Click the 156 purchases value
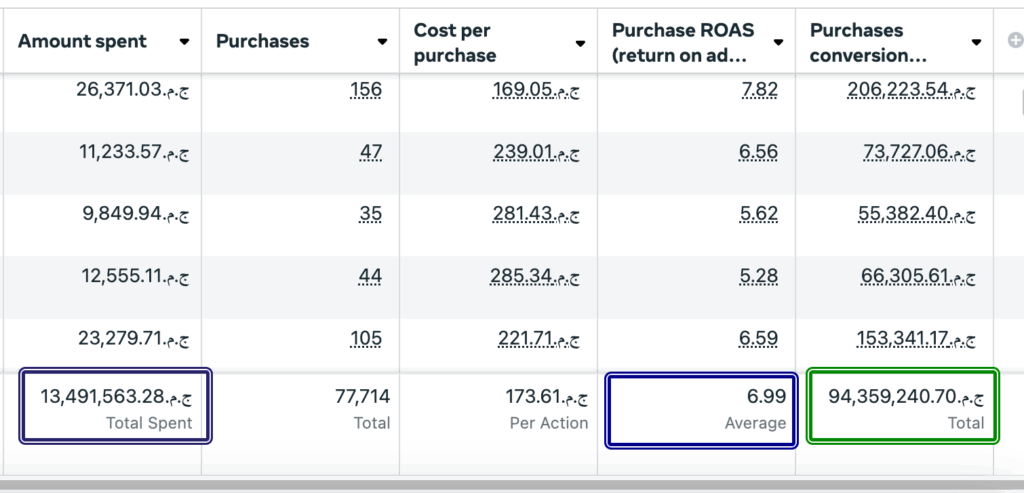This screenshot has width=1024, height=493. pyautogui.click(x=366, y=91)
